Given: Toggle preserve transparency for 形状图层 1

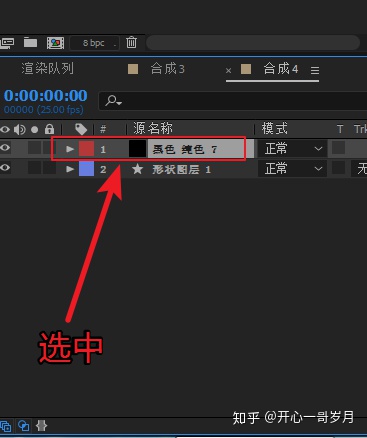Looking at the screenshot, I should [x=338, y=168].
